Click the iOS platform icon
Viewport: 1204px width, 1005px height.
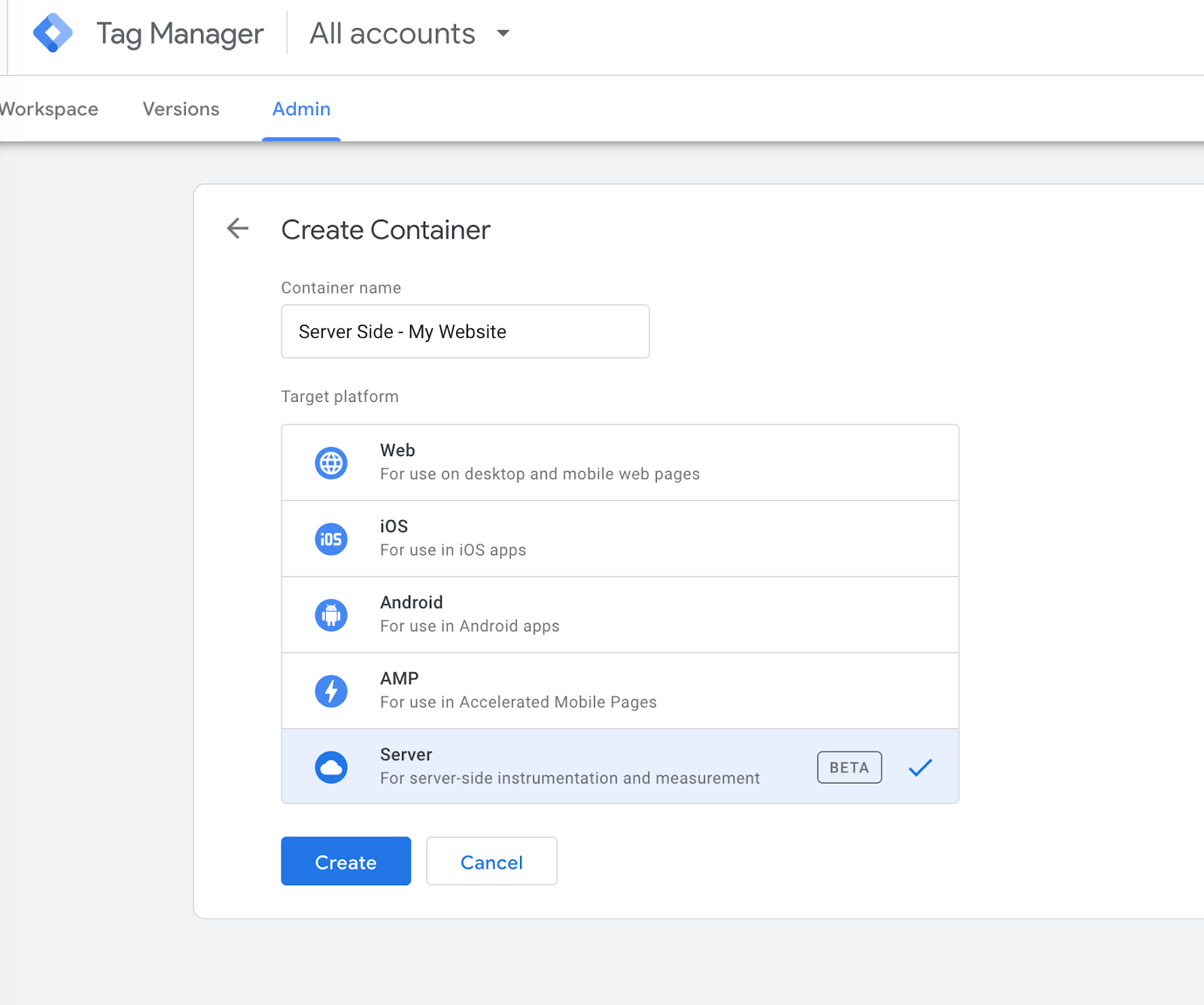(x=331, y=539)
